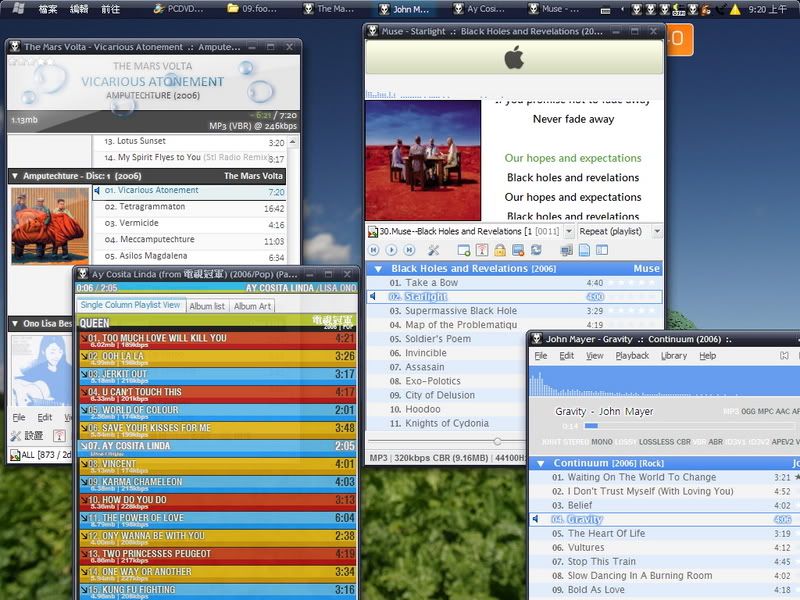
Task: Open preferences via wrench-screwdriver icon in Muse toolbar
Action: 434,250
